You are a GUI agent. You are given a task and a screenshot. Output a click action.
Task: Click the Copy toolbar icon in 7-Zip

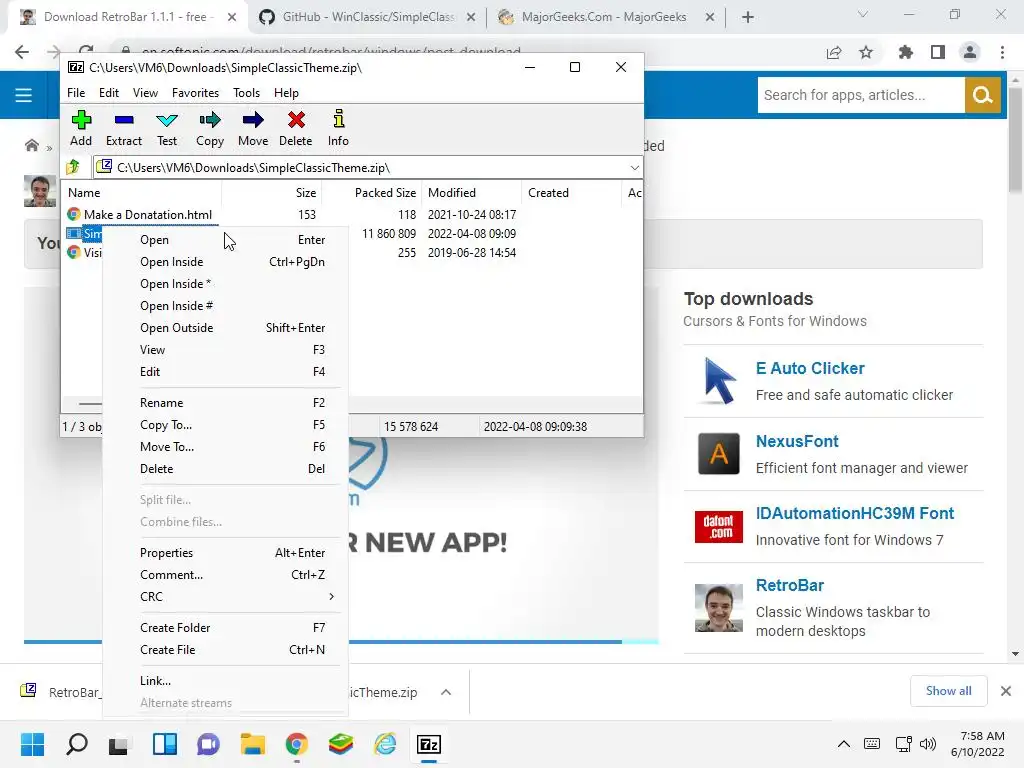pos(210,128)
